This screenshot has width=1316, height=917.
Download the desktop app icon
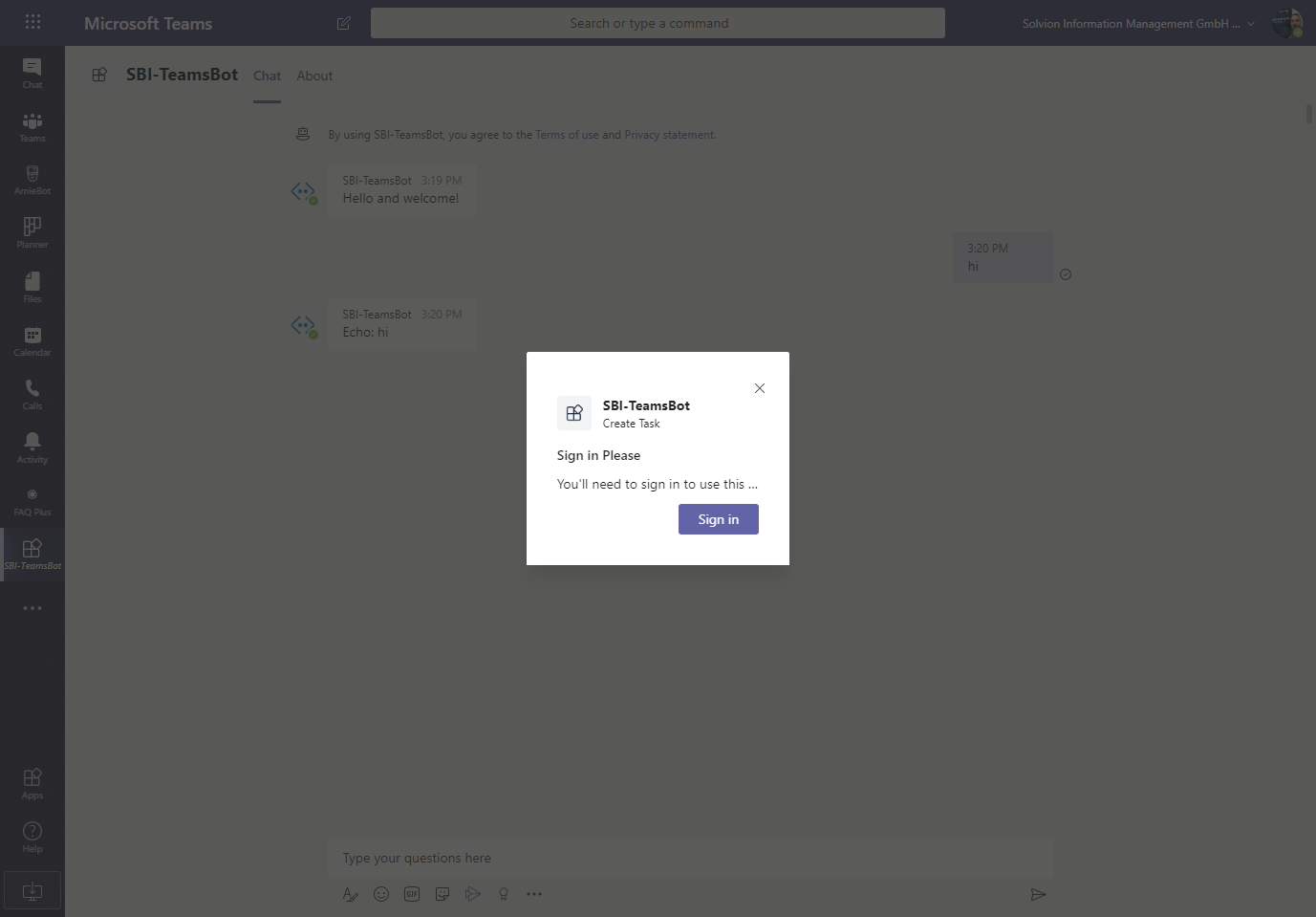(x=32, y=891)
